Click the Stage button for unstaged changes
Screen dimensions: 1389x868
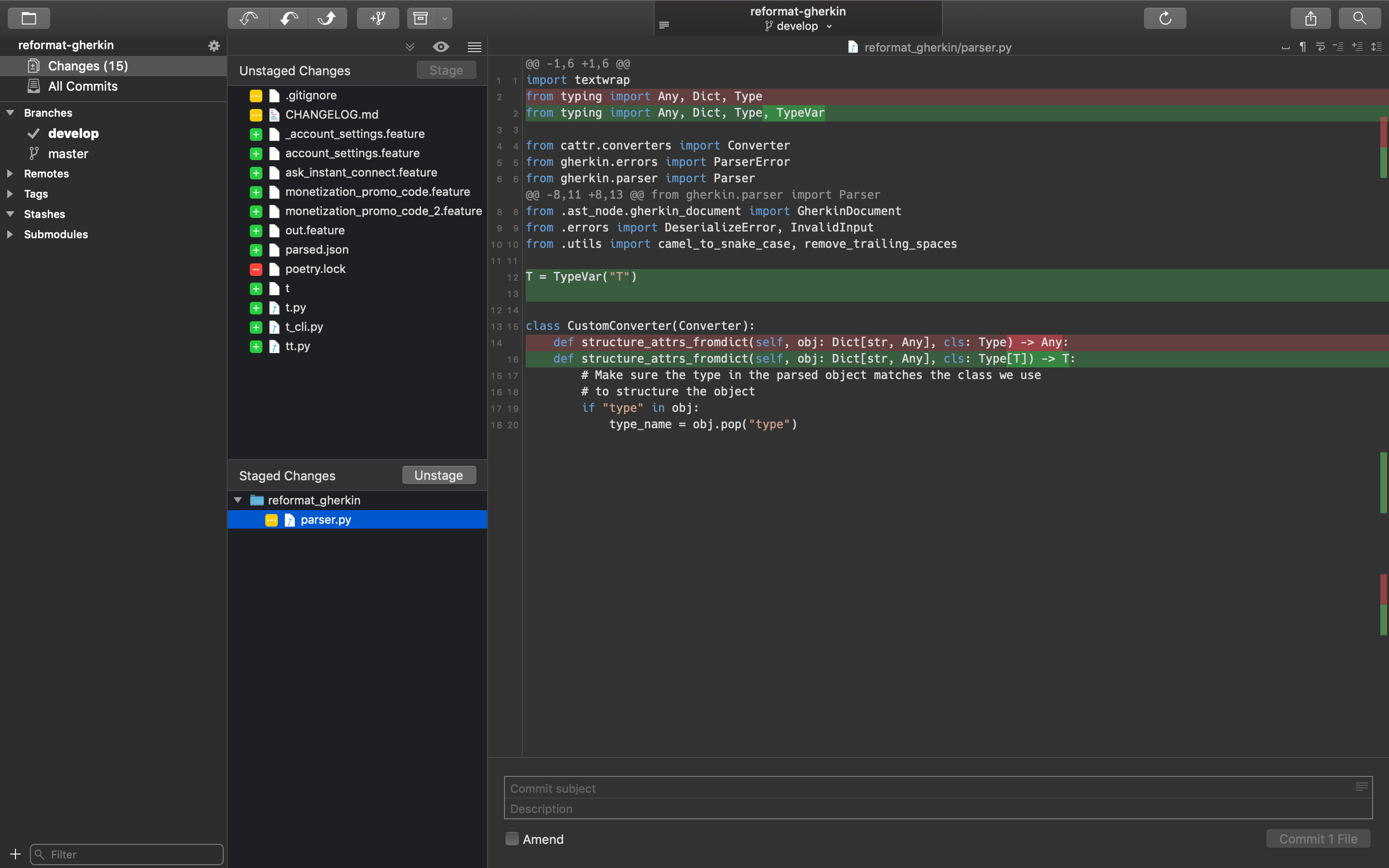(x=446, y=69)
